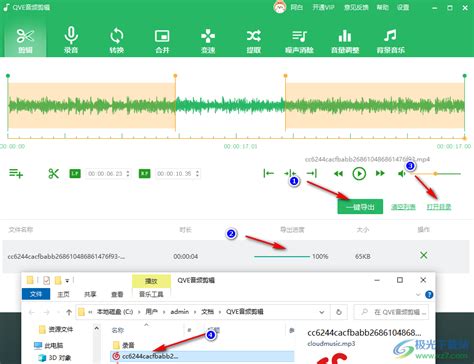Edit the start time field 00:00:06.23
This screenshot has width=474, height=364.
105,174
